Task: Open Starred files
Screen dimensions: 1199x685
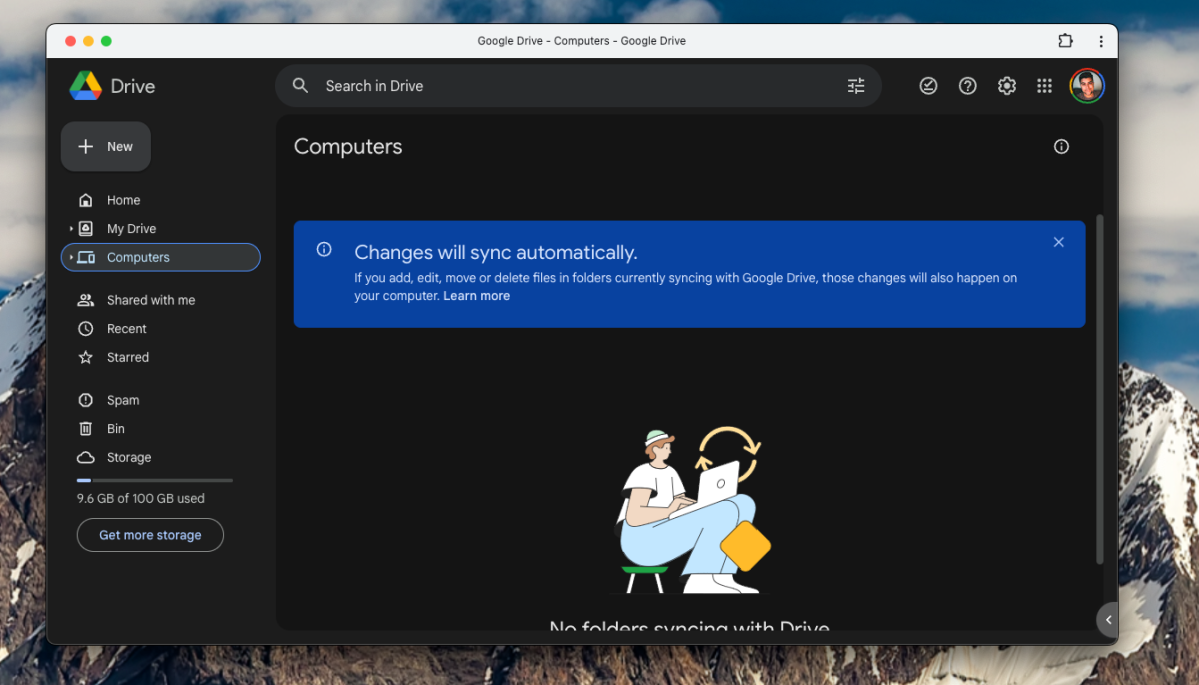Action: point(127,357)
